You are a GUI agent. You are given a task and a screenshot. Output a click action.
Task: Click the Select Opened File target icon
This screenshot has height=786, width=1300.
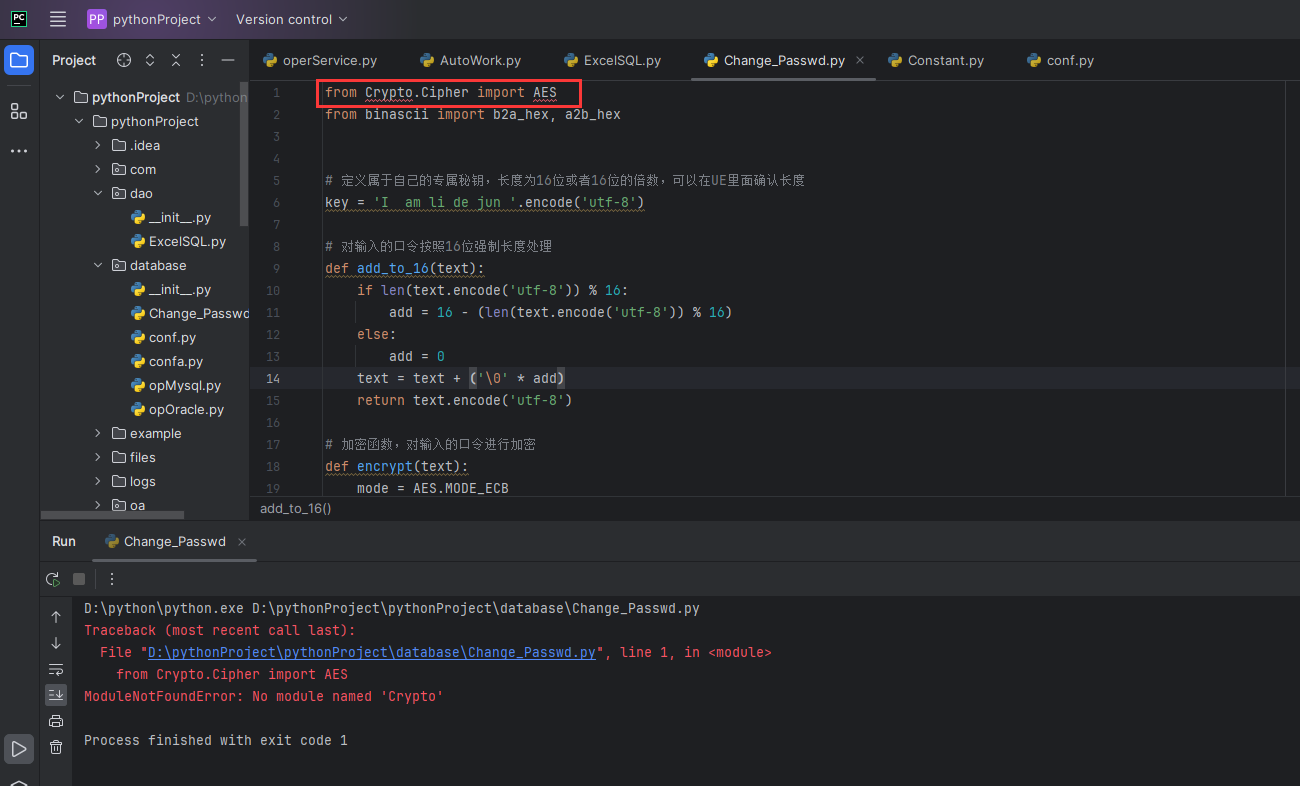click(124, 60)
